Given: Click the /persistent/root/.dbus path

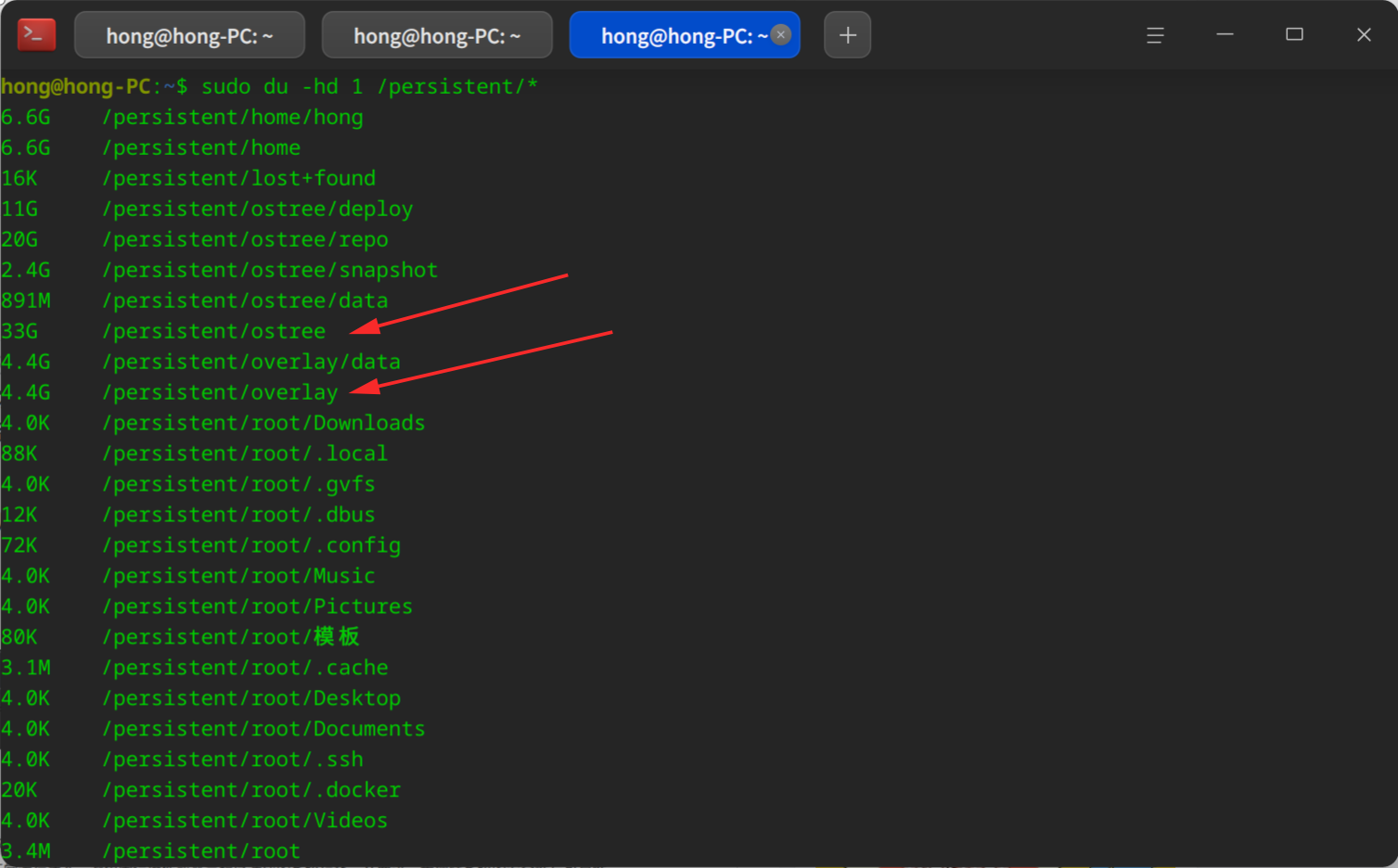Looking at the screenshot, I should click(x=238, y=515).
